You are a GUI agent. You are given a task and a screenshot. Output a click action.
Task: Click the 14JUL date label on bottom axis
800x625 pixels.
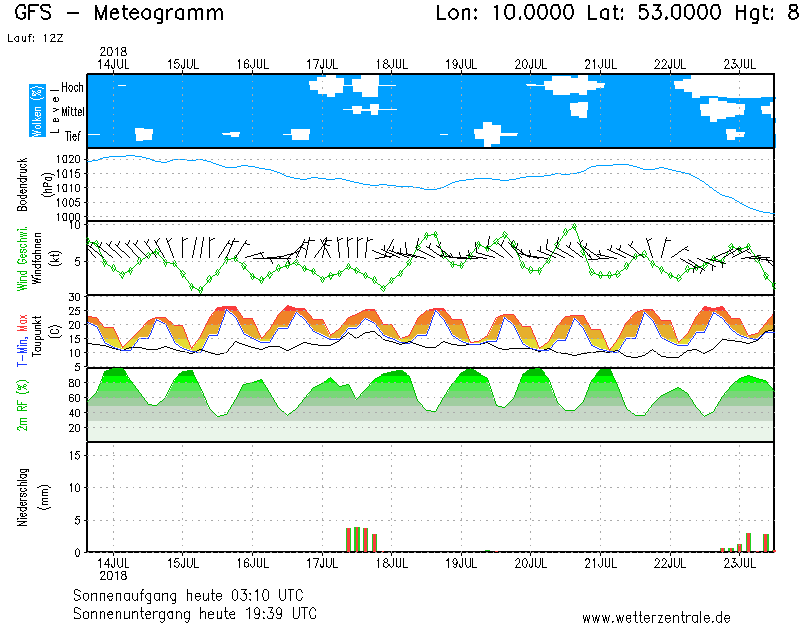click(x=113, y=563)
